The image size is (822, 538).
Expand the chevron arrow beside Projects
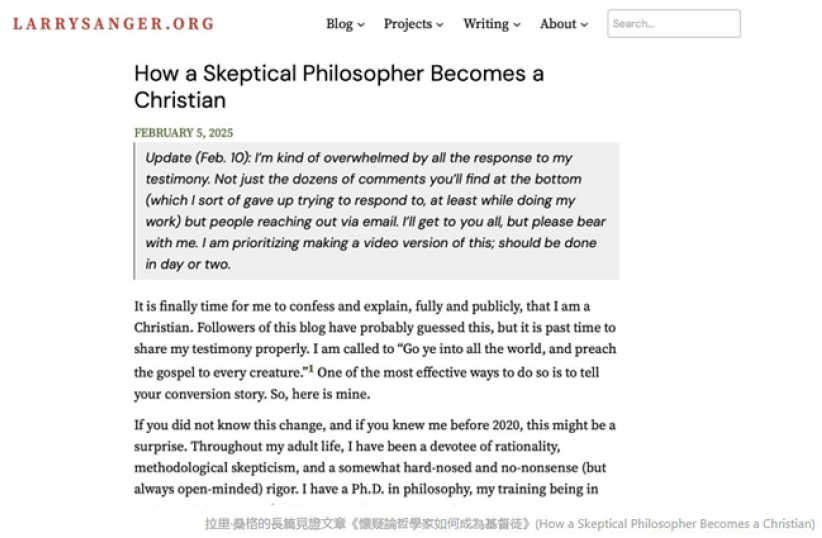[x=440, y=25]
